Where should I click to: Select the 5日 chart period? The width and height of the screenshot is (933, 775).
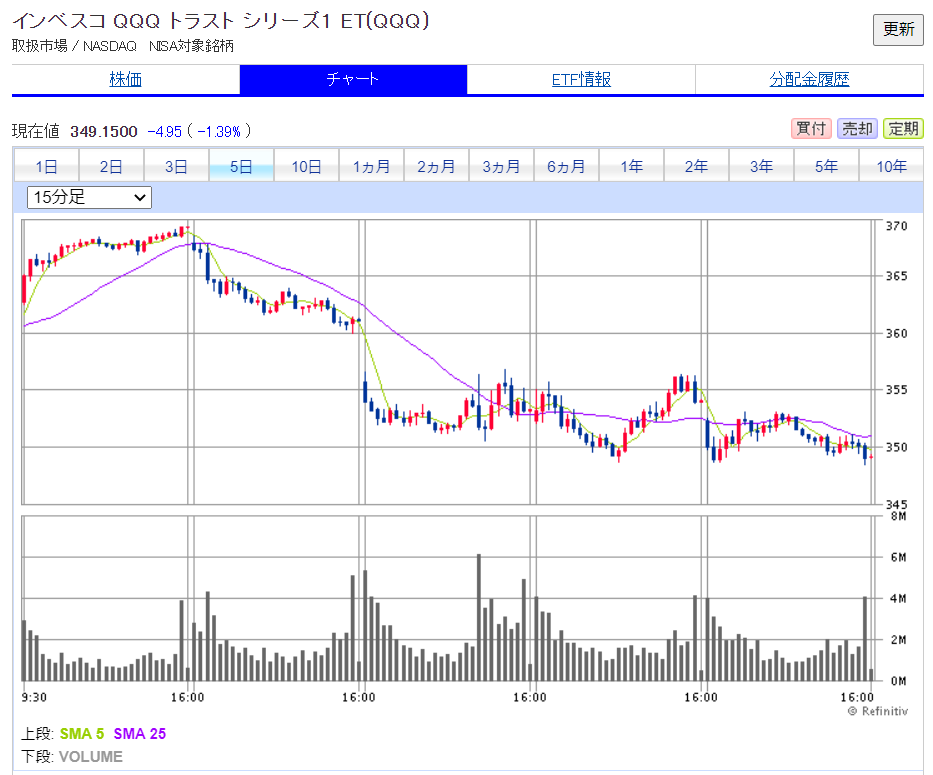point(241,166)
